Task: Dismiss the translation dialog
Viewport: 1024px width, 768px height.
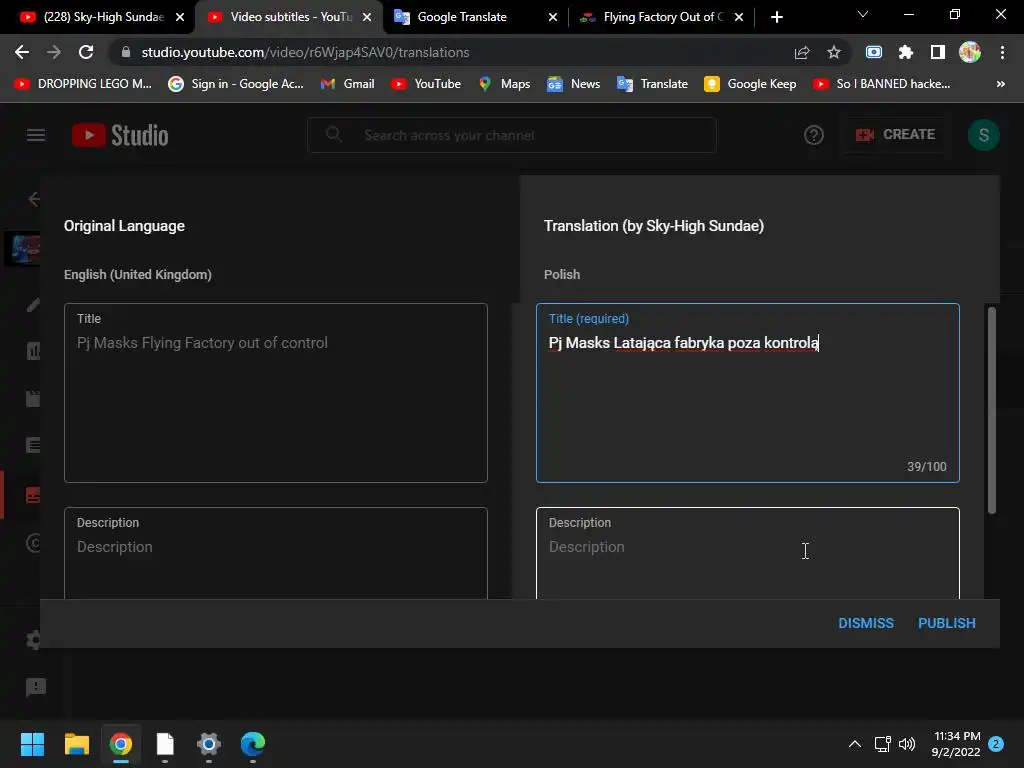Action: pyautogui.click(x=866, y=623)
